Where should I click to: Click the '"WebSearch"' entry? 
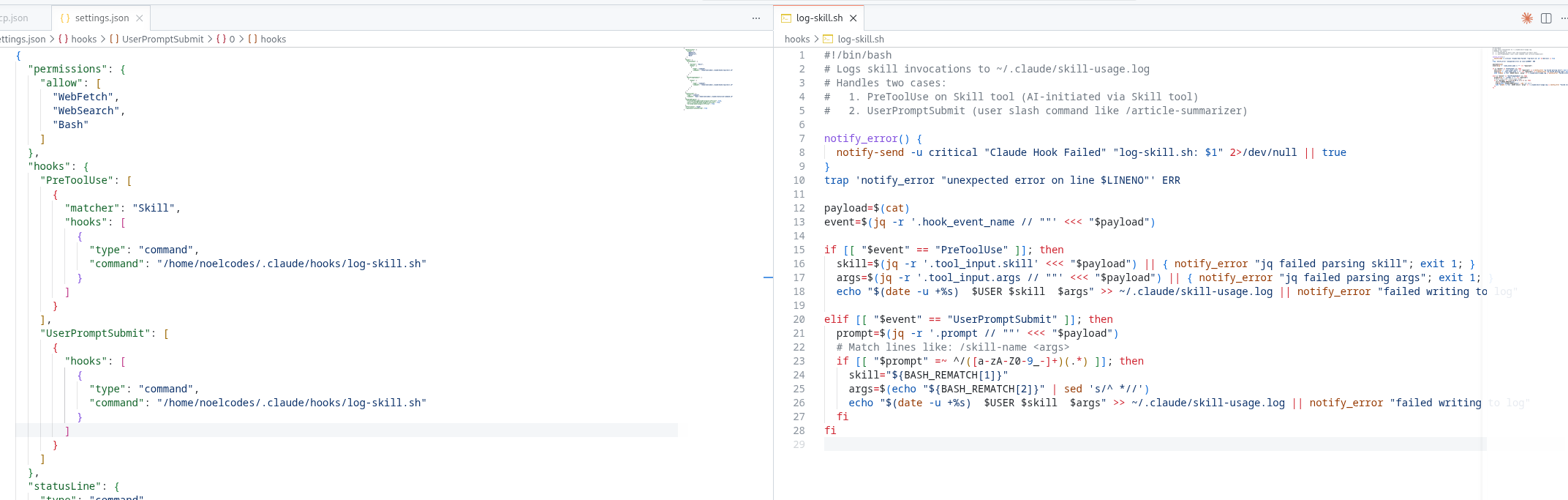pos(88,111)
